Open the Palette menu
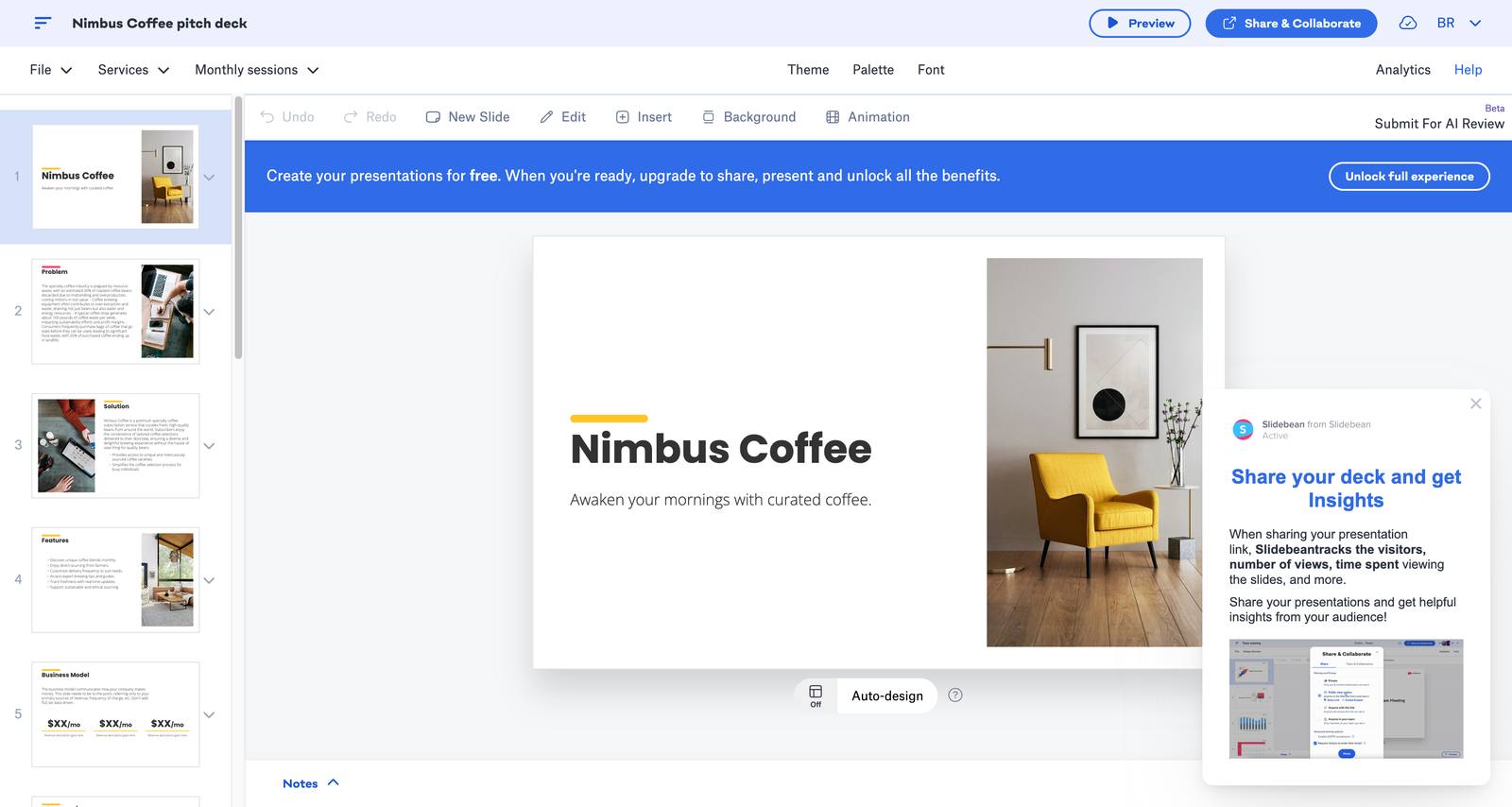The image size is (1512, 807). click(873, 70)
